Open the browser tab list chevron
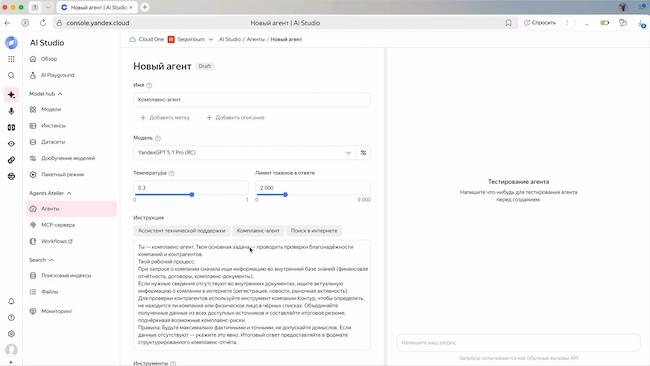 48,7
